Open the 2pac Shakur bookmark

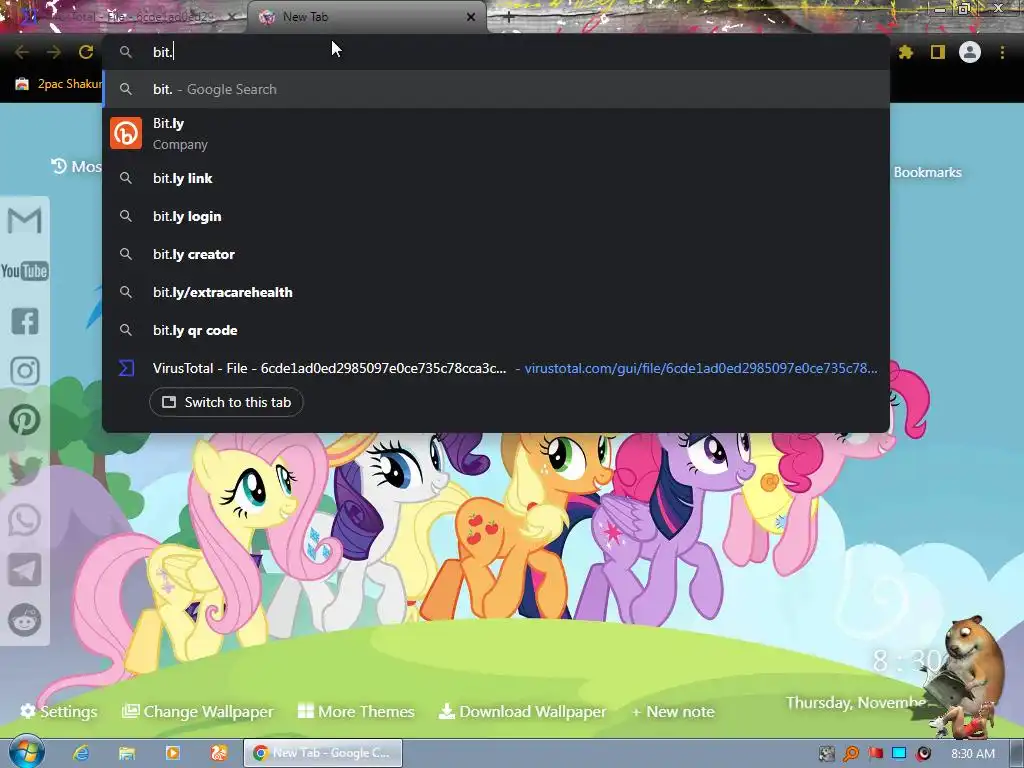click(x=59, y=84)
